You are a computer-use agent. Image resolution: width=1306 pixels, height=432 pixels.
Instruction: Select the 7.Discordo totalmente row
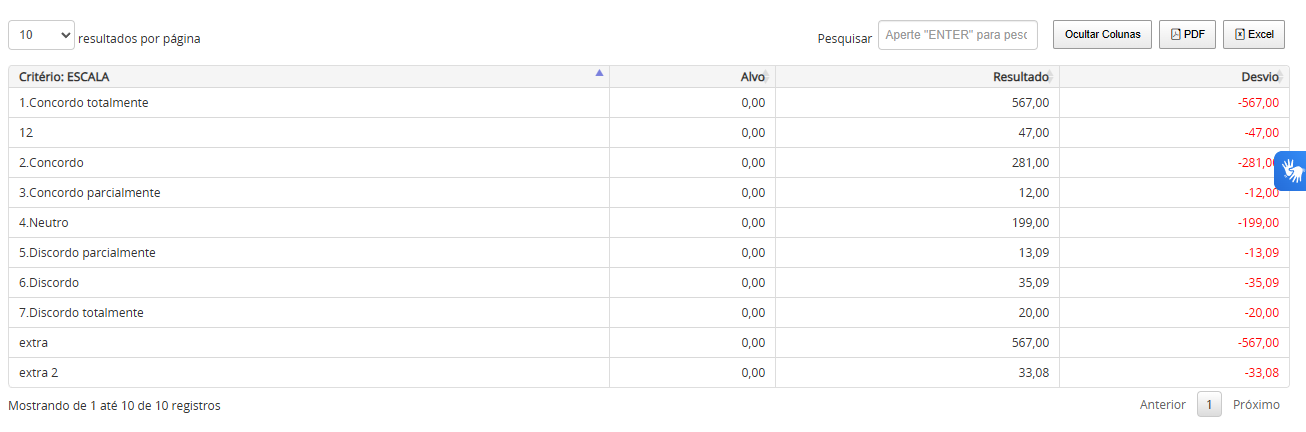[81, 313]
